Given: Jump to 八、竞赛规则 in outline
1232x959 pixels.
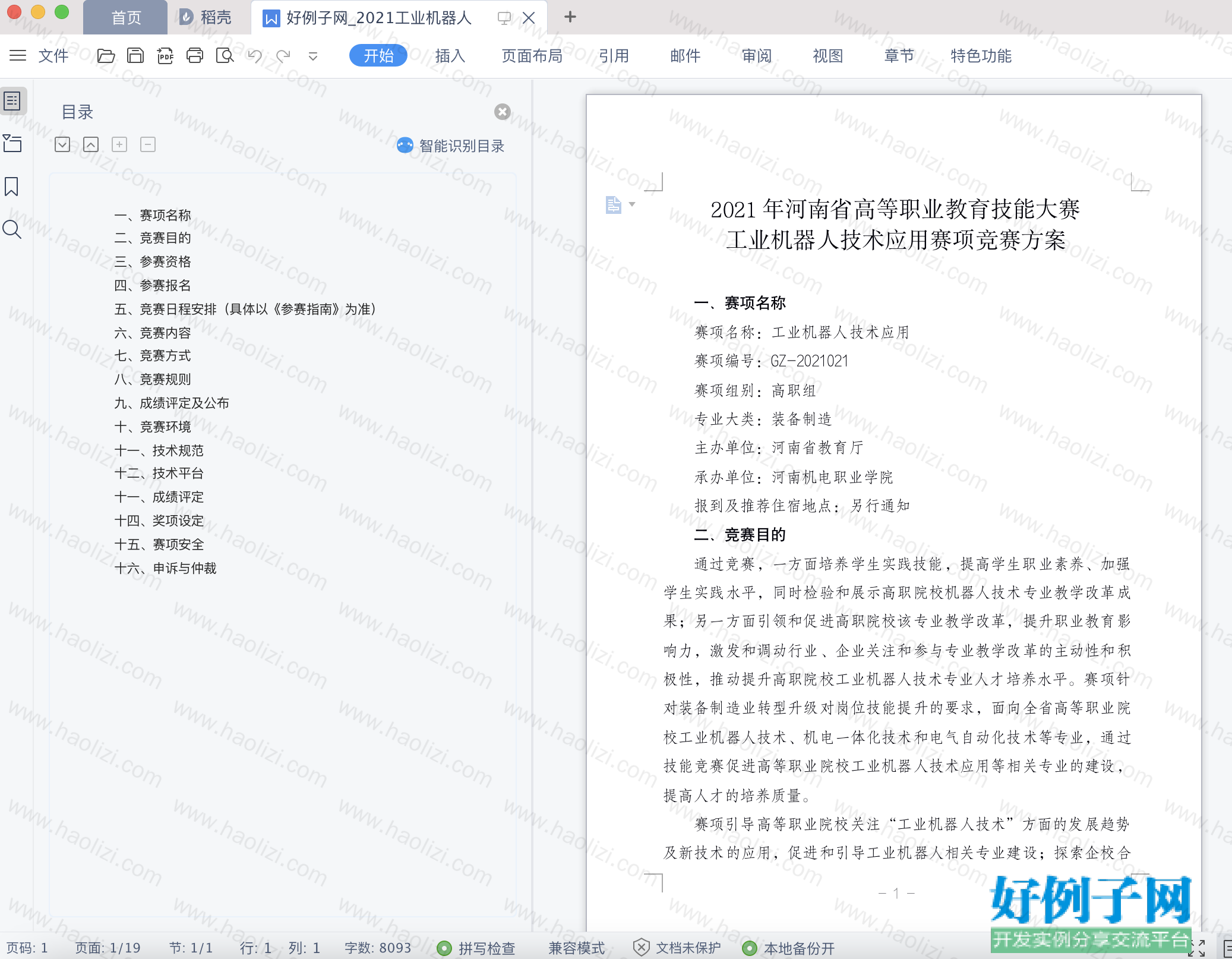Looking at the screenshot, I should 153,380.
